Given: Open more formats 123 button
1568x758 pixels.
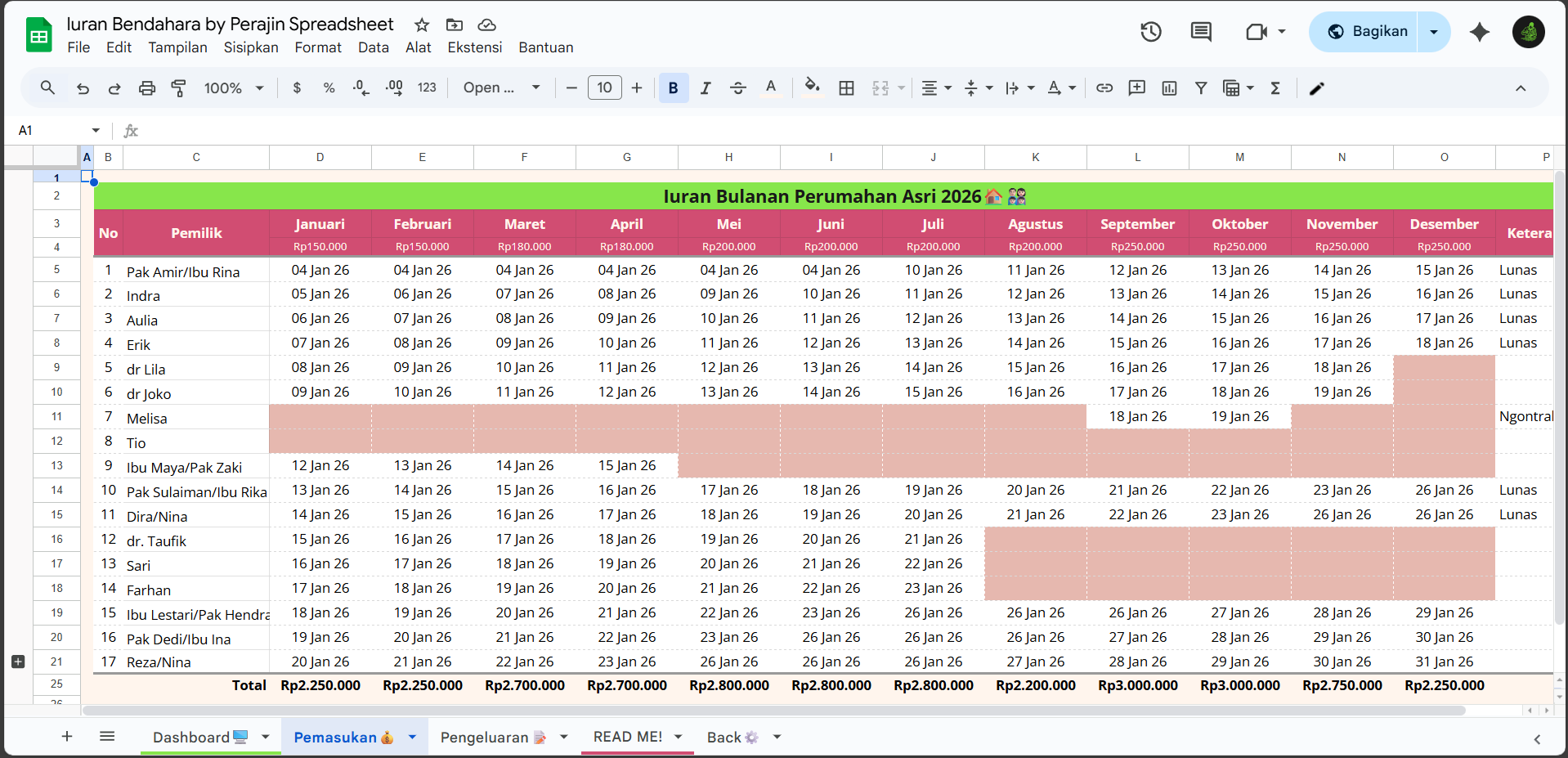Looking at the screenshot, I should pos(427,87).
